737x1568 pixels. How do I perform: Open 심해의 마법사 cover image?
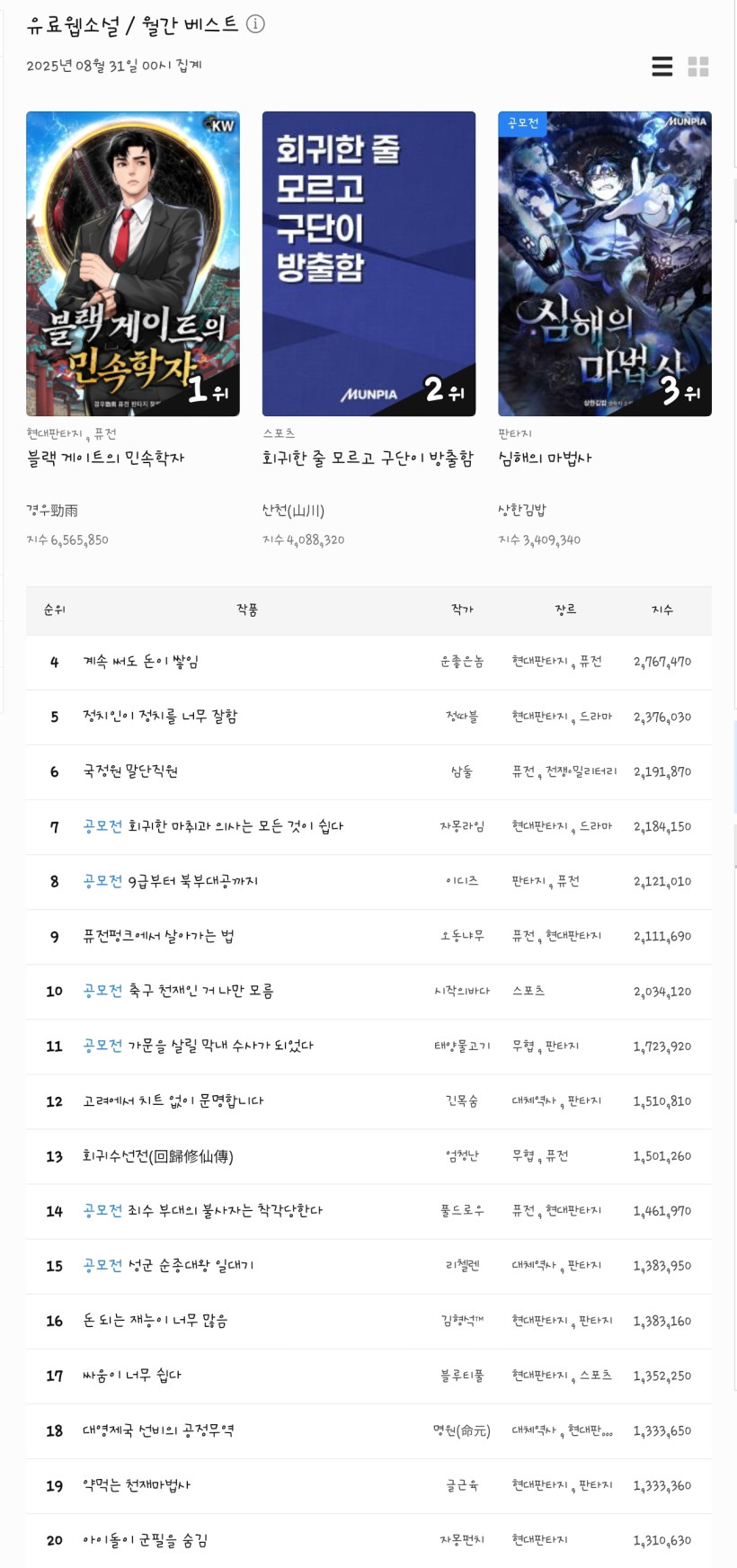point(605,263)
